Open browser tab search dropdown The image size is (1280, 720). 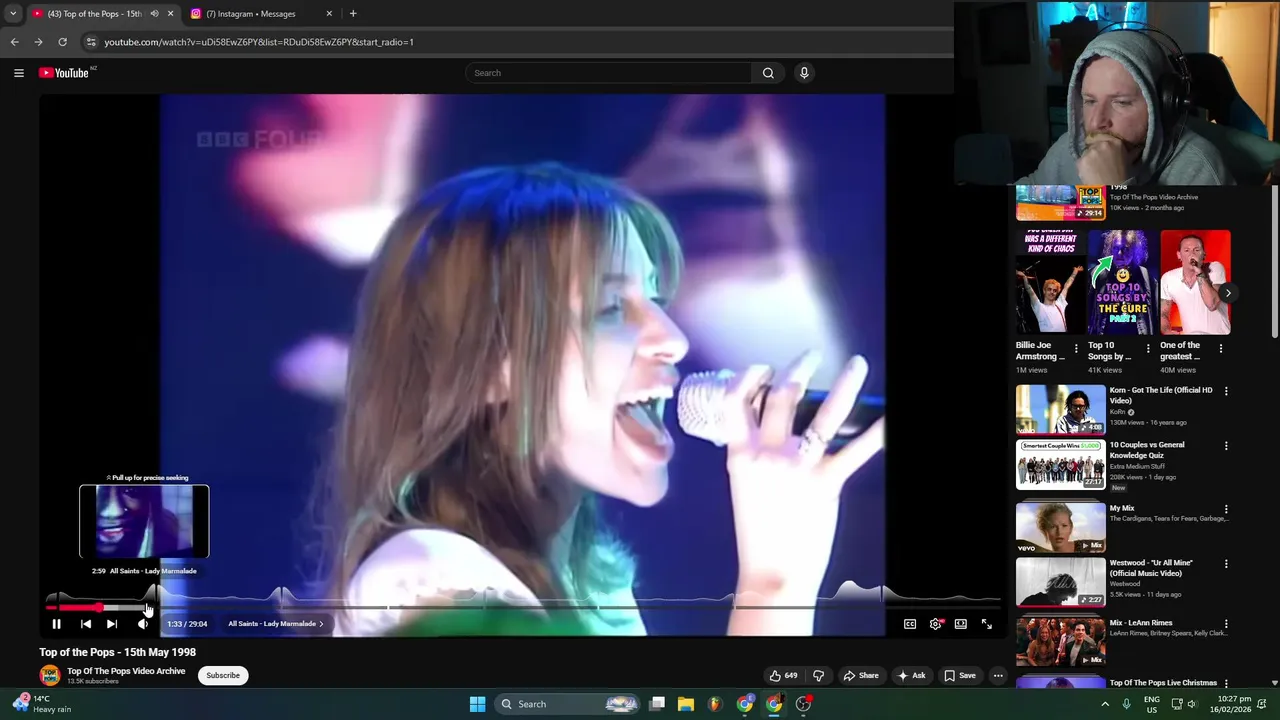pyautogui.click(x=13, y=14)
